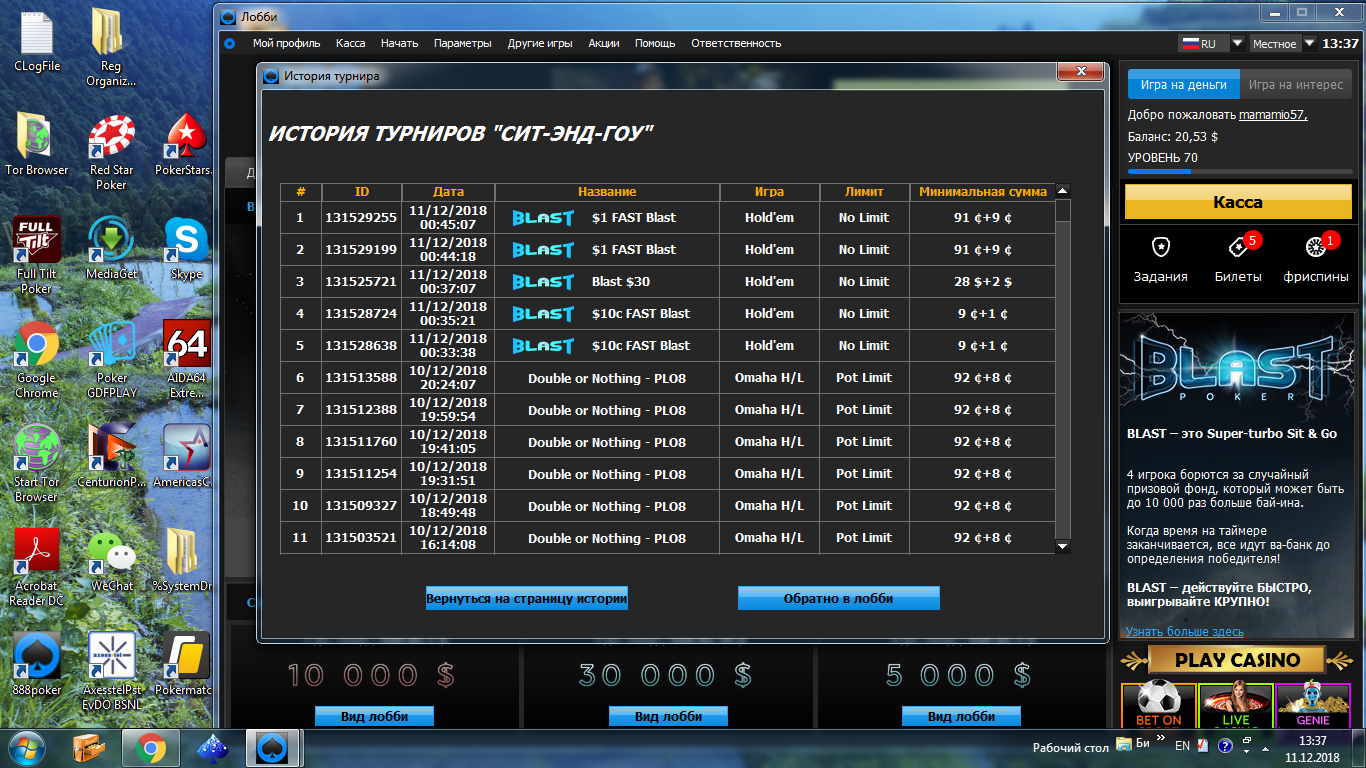Select the ID 131503521 row
Image resolution: width=1366 pixels, height=768 pixels.
point(667,538)
